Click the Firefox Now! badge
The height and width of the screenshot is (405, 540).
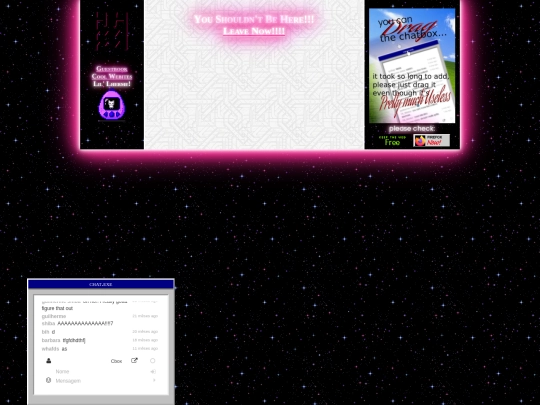432,141
